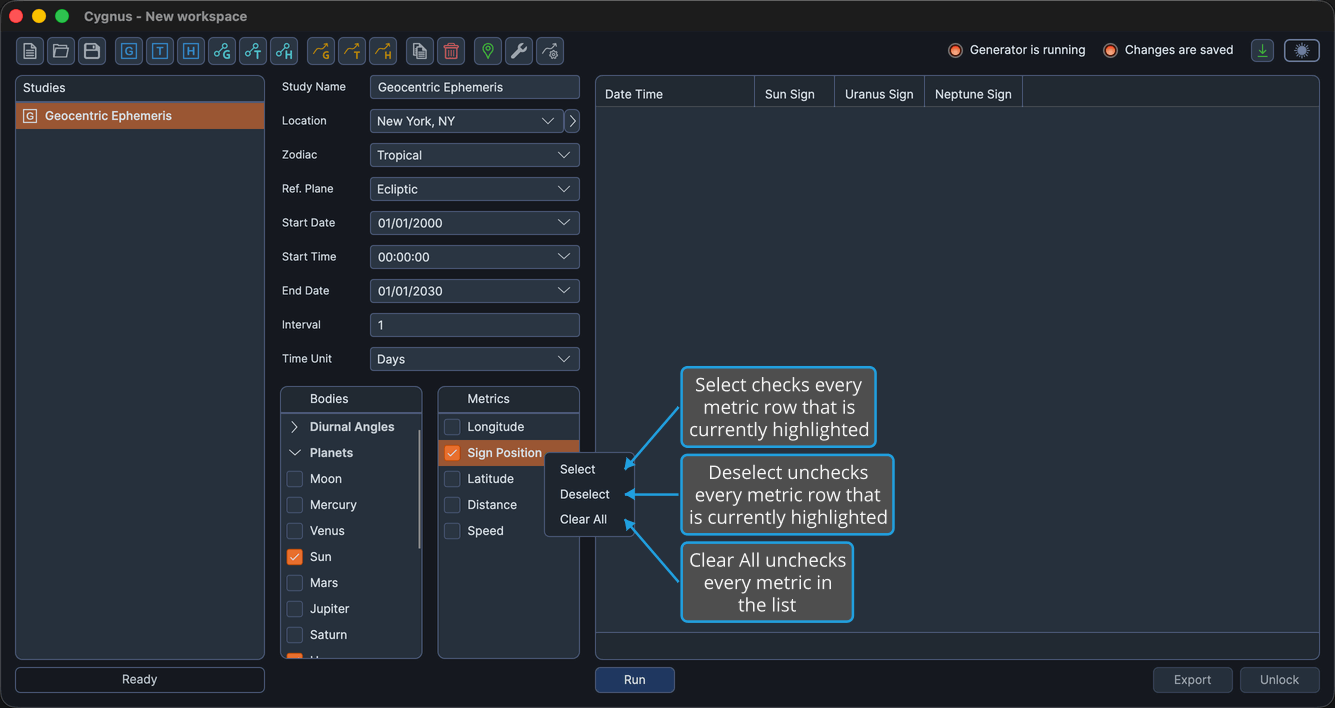Open the Time Unit dropdown set to Days
Viewport: 1335px width, 708px height.
(474, 359)
